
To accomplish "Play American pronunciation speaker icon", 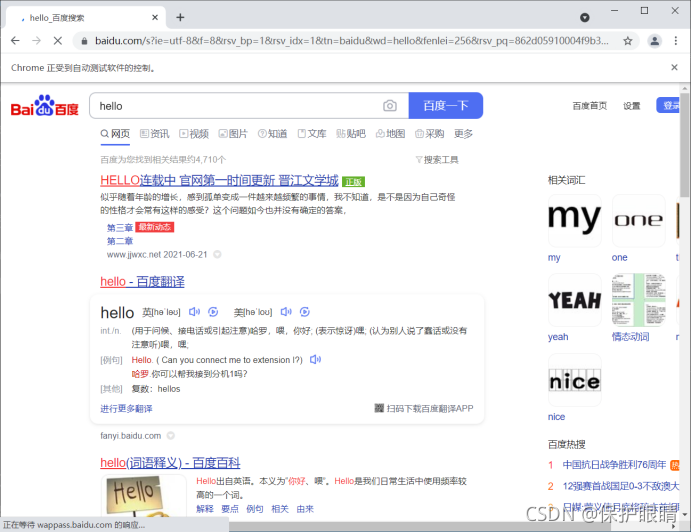I will 286,312.
